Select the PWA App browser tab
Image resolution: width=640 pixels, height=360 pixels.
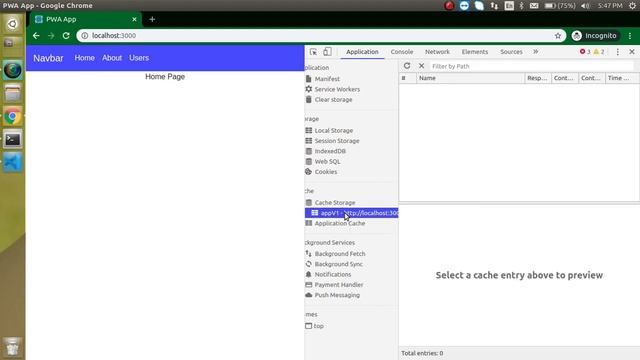tap(86, 19)
